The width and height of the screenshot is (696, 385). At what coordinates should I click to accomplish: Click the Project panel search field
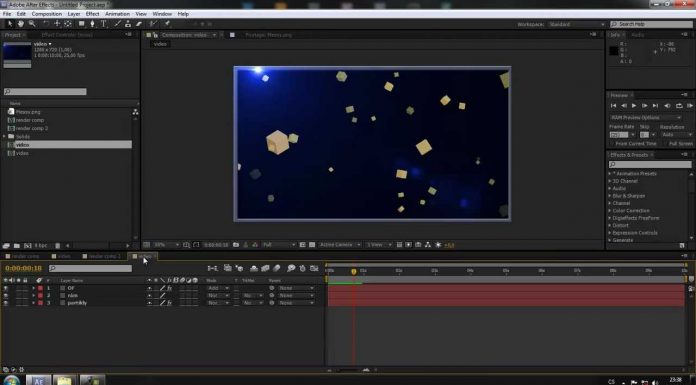coord(45,91)
